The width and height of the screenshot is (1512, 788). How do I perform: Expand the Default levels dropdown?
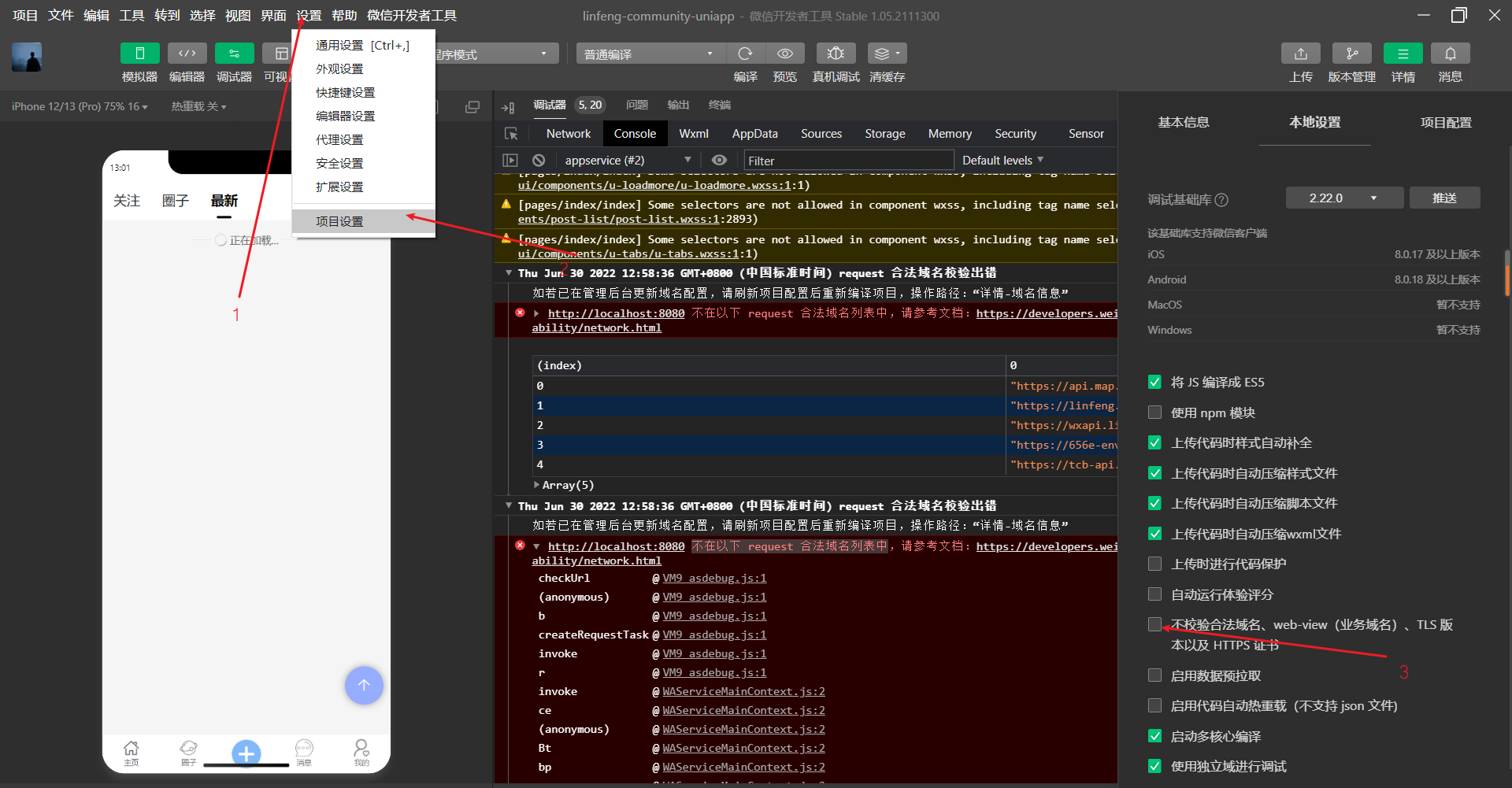(1002, 160)
